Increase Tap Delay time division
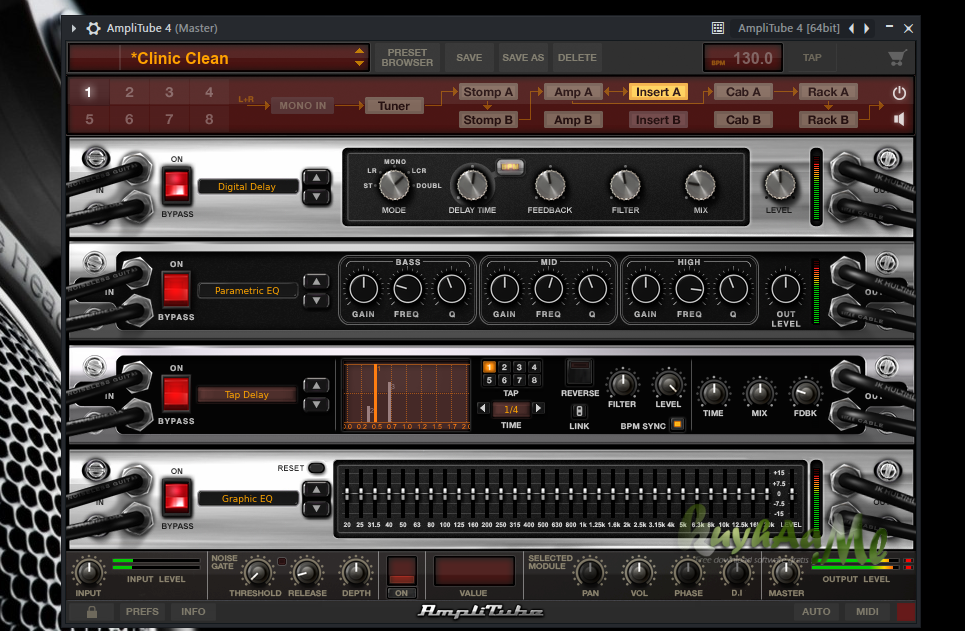 pos(539,408)
